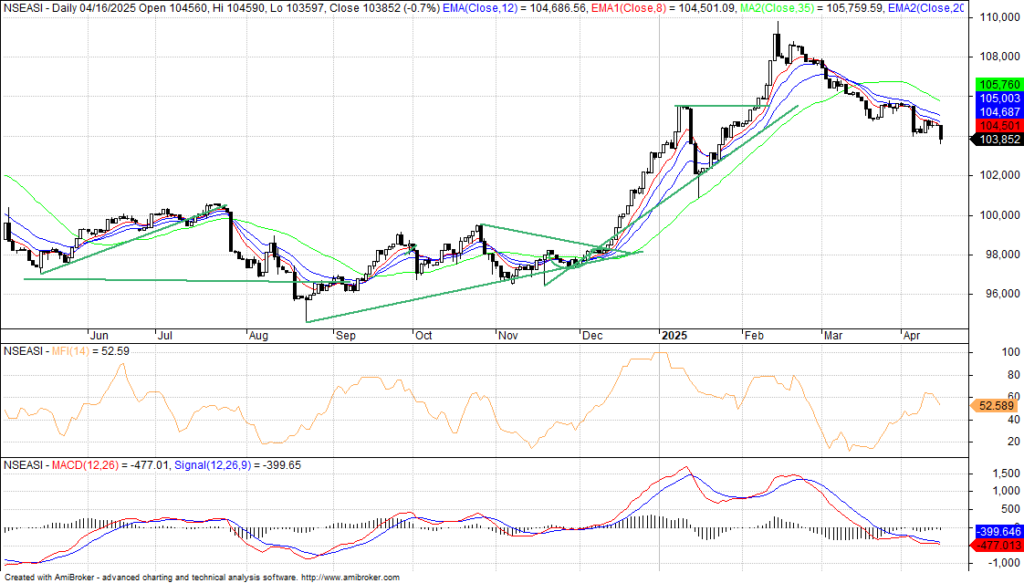
Task: Click the Feb month marker on the date axis
Action: 752,336
